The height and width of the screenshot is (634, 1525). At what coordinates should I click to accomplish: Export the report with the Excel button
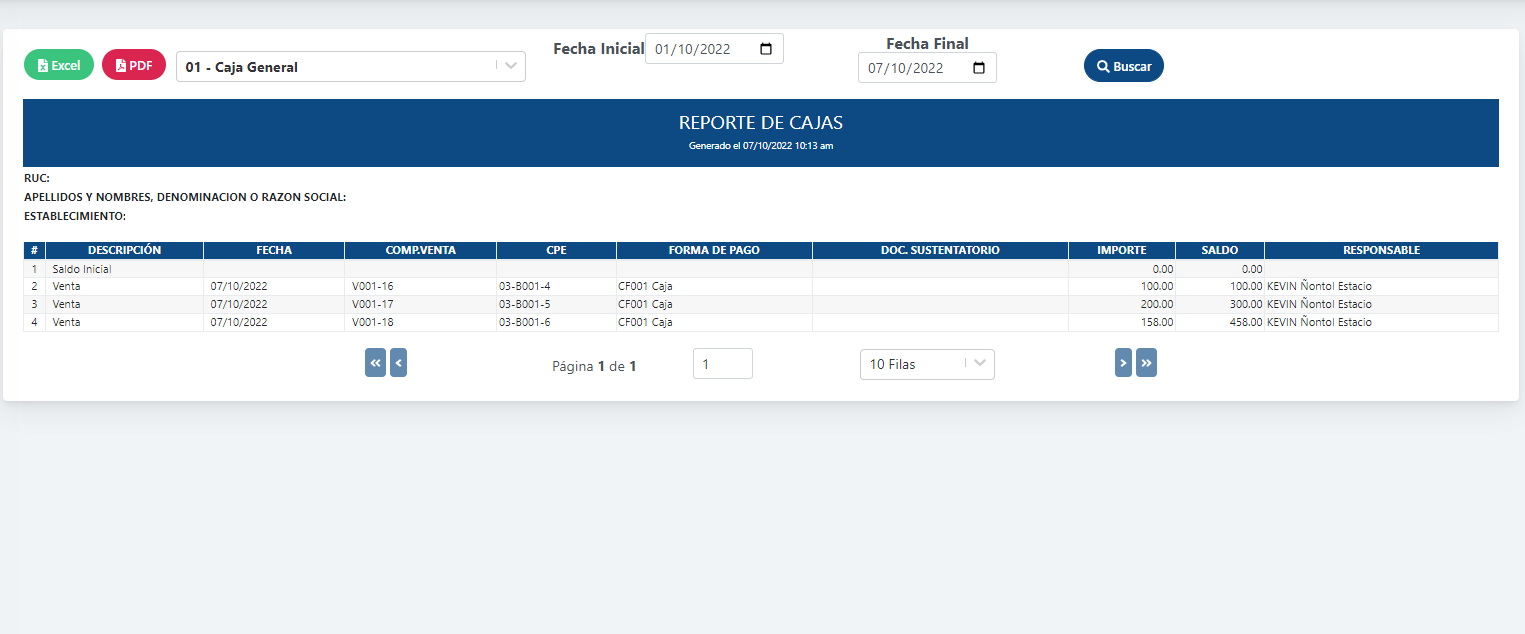click(59, 65)
